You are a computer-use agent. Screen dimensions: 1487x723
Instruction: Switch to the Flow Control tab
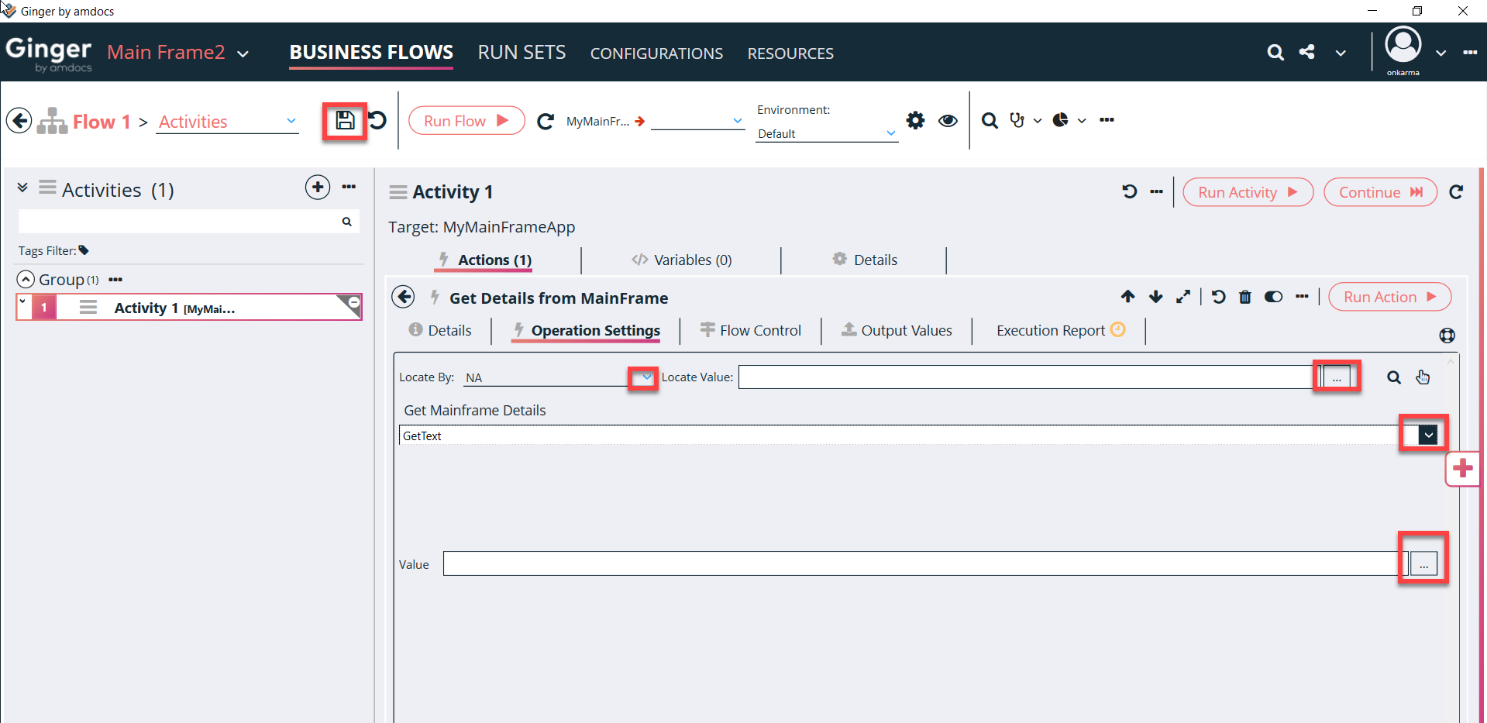tap(750, 330)
